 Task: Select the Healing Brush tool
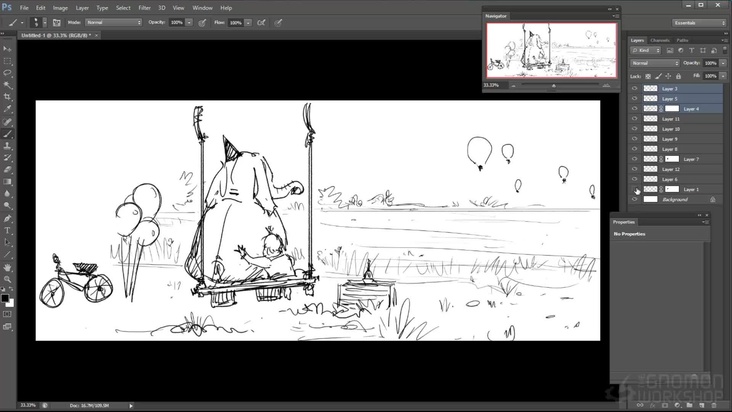pyautogui.click(x=7, y=122)
